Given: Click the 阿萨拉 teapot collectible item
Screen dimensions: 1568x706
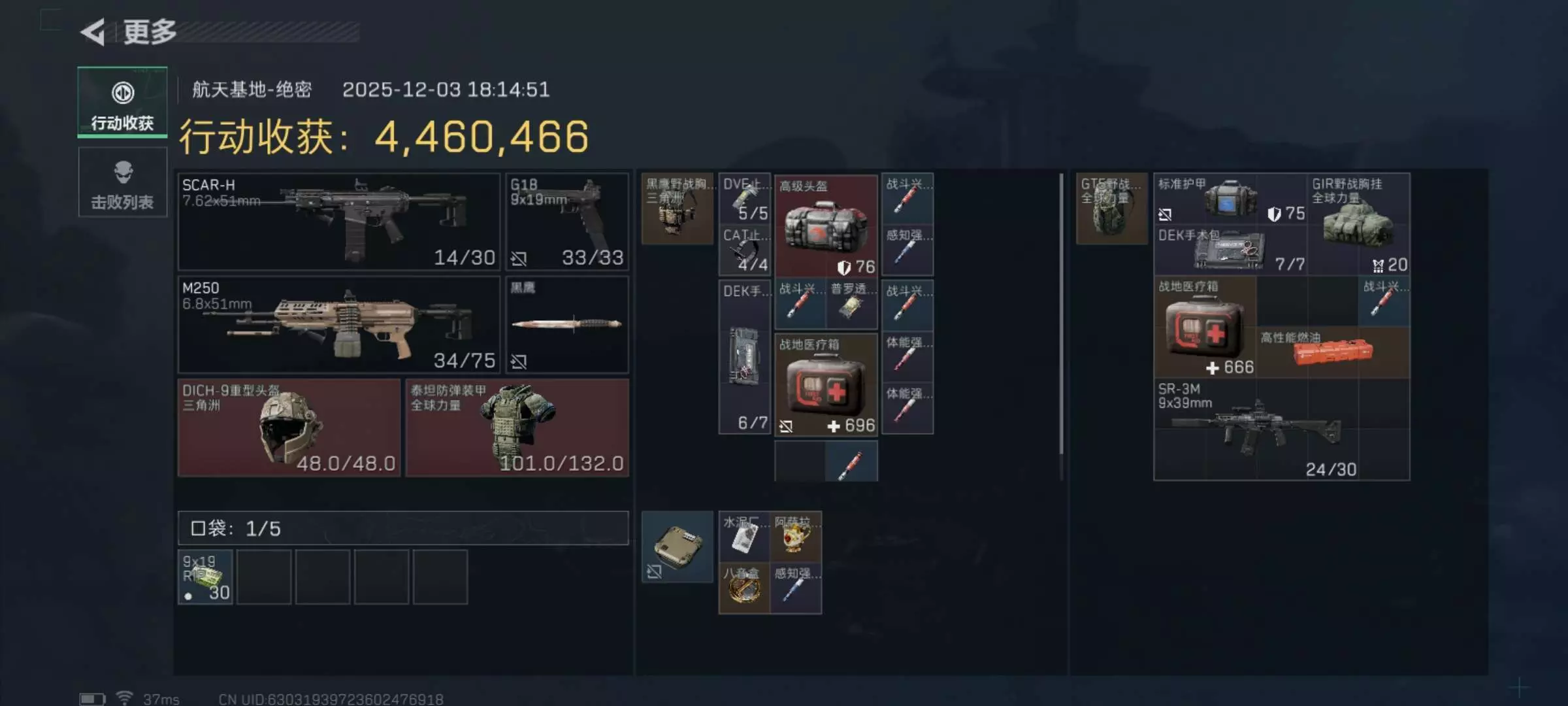Looking at the screenshot, I should click(795, 537).
